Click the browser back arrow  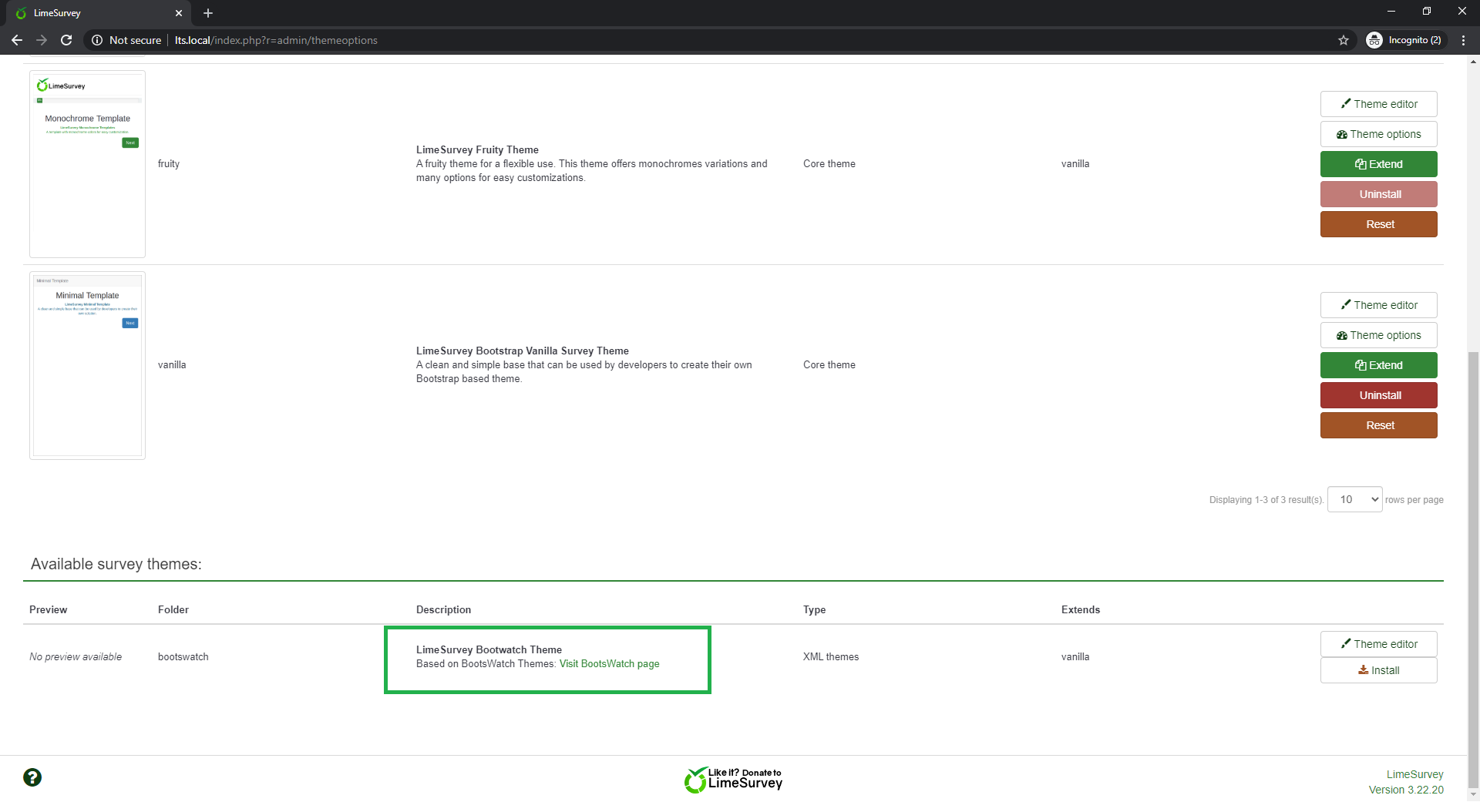[x=17, y=40]
